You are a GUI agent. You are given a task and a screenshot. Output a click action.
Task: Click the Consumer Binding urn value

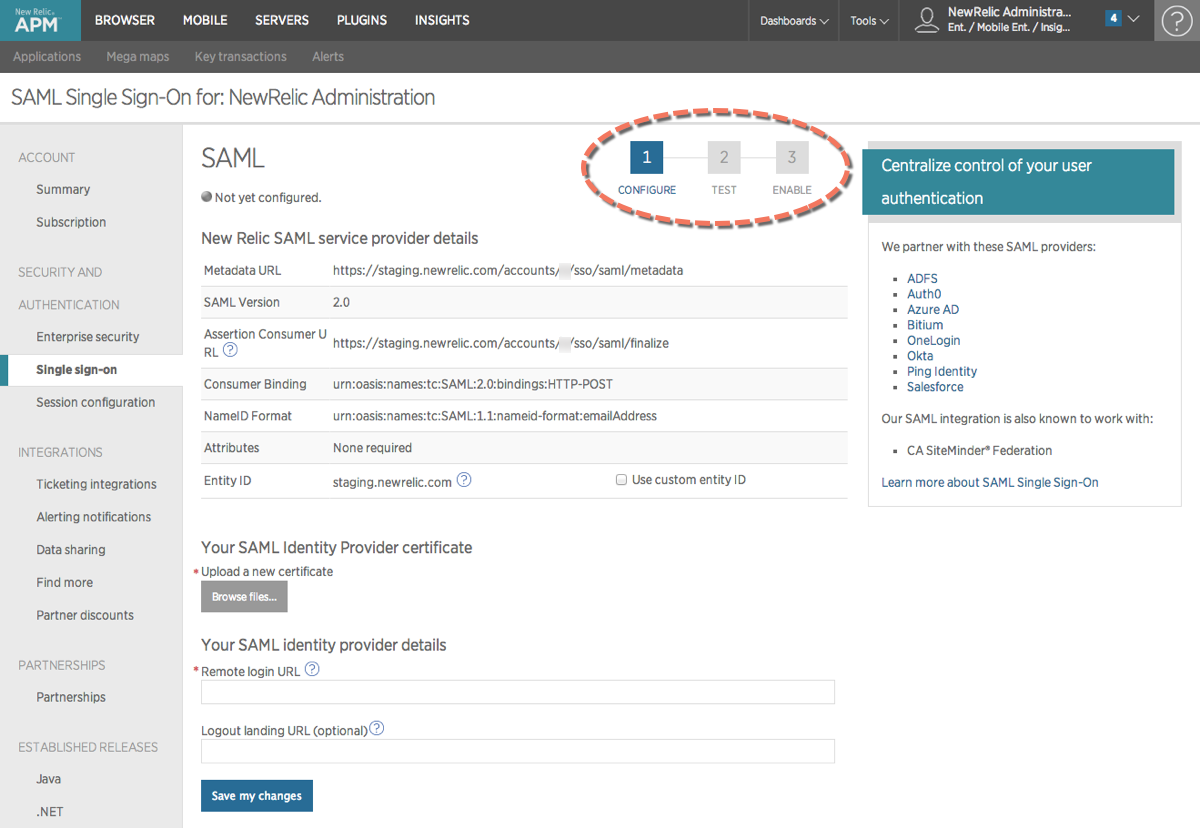coord(473,384)
